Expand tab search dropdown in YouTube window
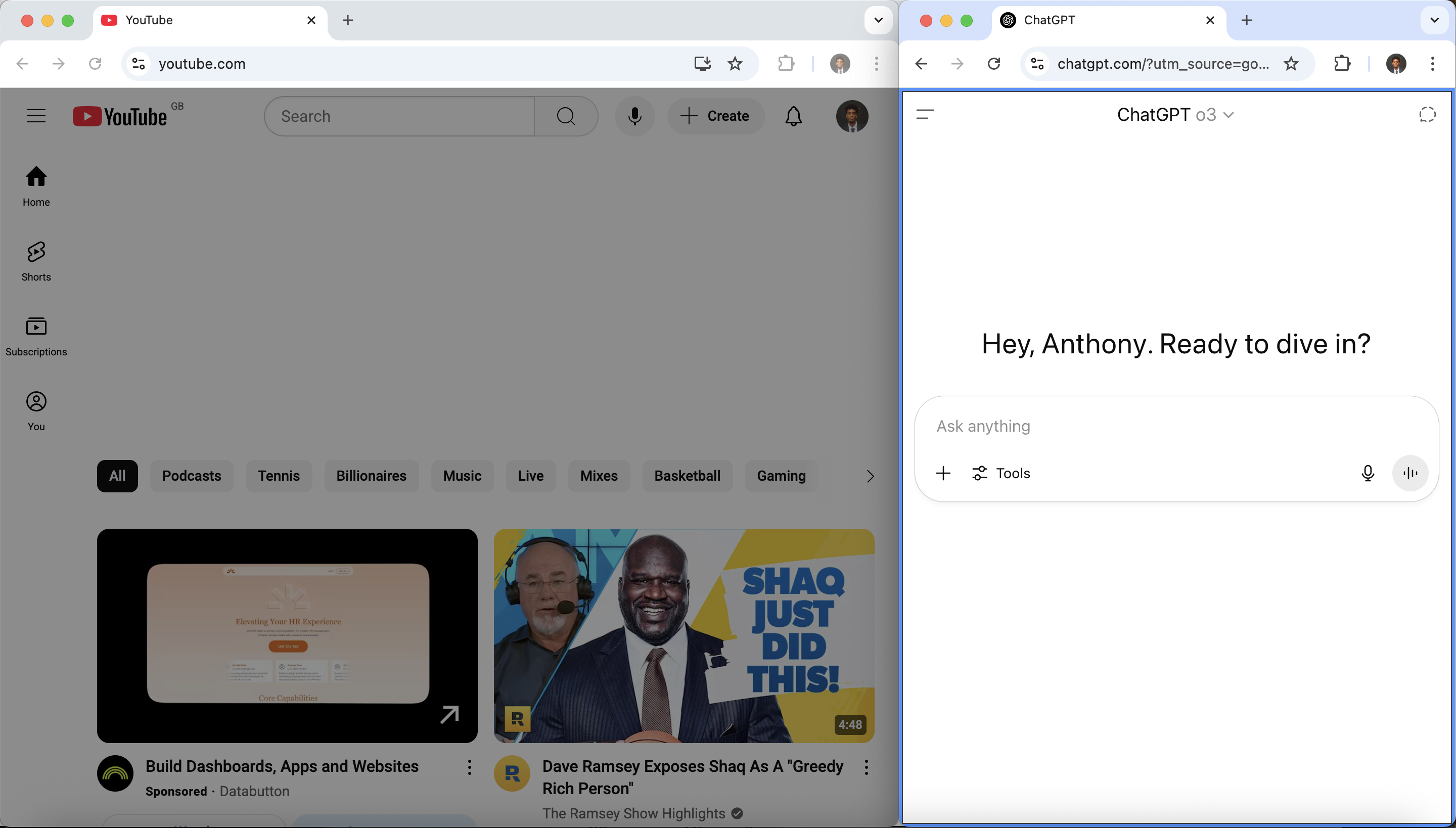 [878, 20]
